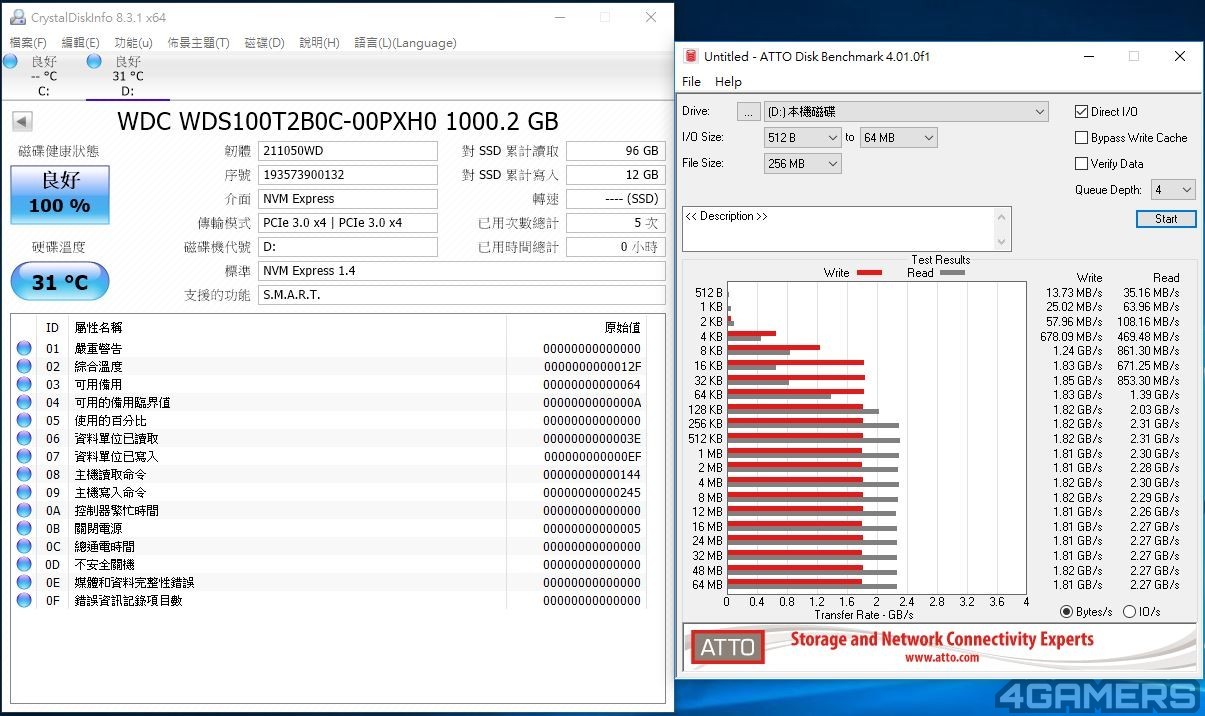
Task: Click the CrystalDiskInfo title bar app icon
Action: [18, 17]
